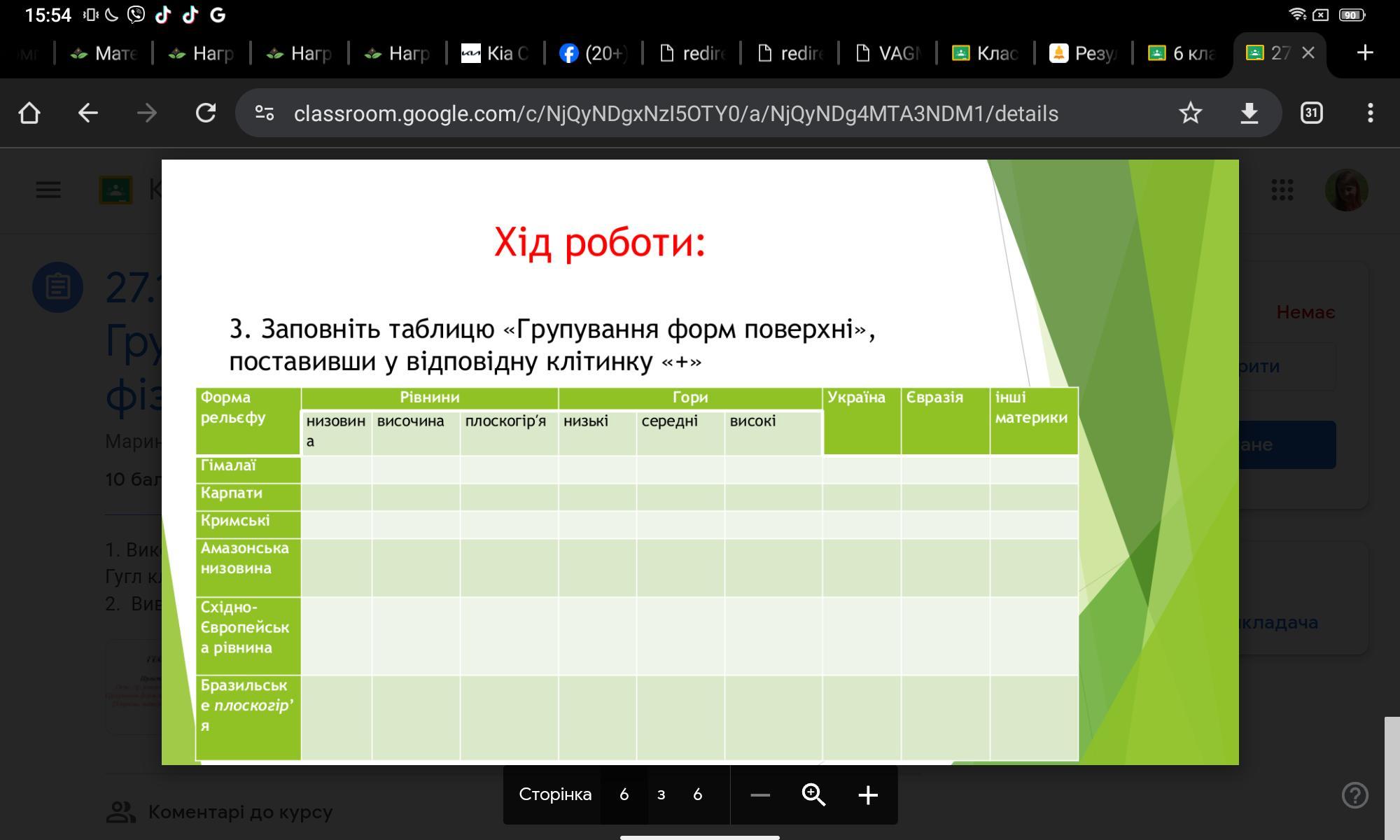Switch to the Facebook (20+) tab
Viewport: 1400px width, 840px height.
click(x=593, y=53)
